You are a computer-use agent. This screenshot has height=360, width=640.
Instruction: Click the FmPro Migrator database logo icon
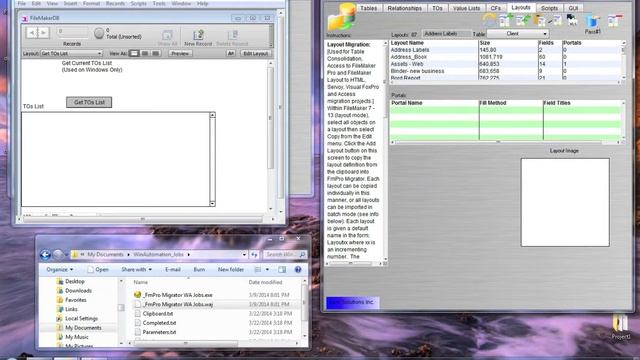tap(342, 16)
